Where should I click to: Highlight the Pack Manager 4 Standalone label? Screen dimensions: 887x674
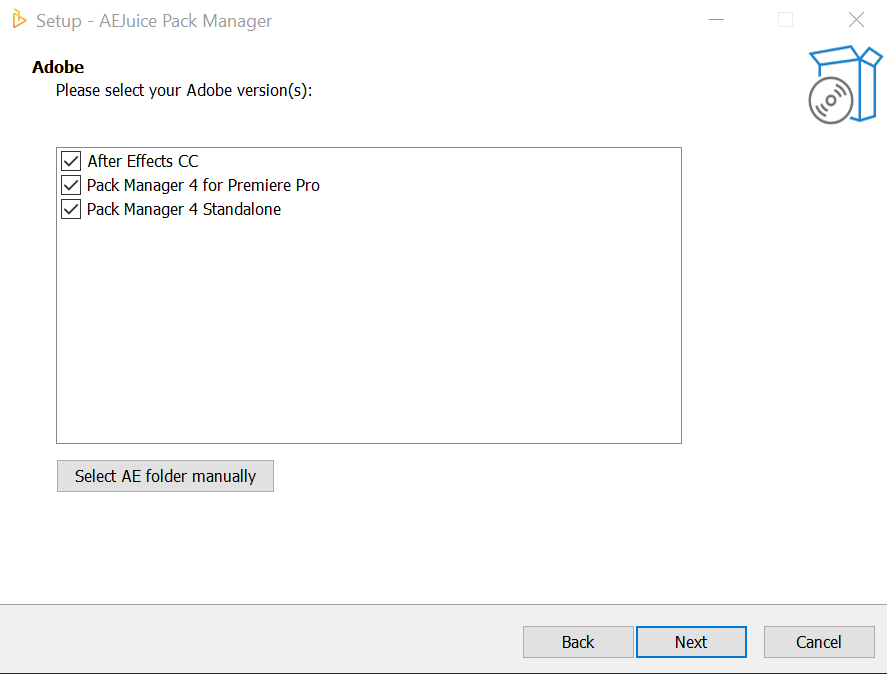tap(184, 209)
